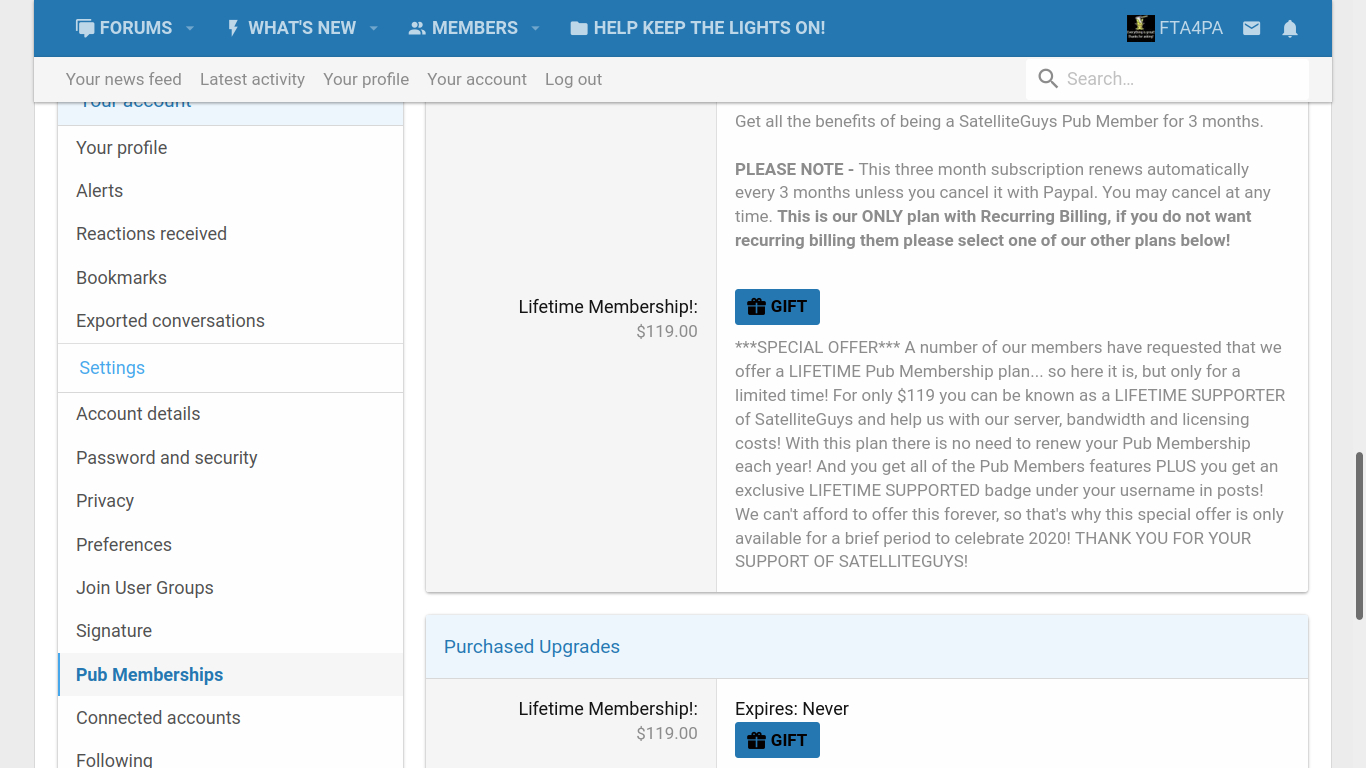Image resolution: width=1366 pixels, height=768 pixels.
Task: Open Connected accounts in sidebar
Action: pos(158,717)
